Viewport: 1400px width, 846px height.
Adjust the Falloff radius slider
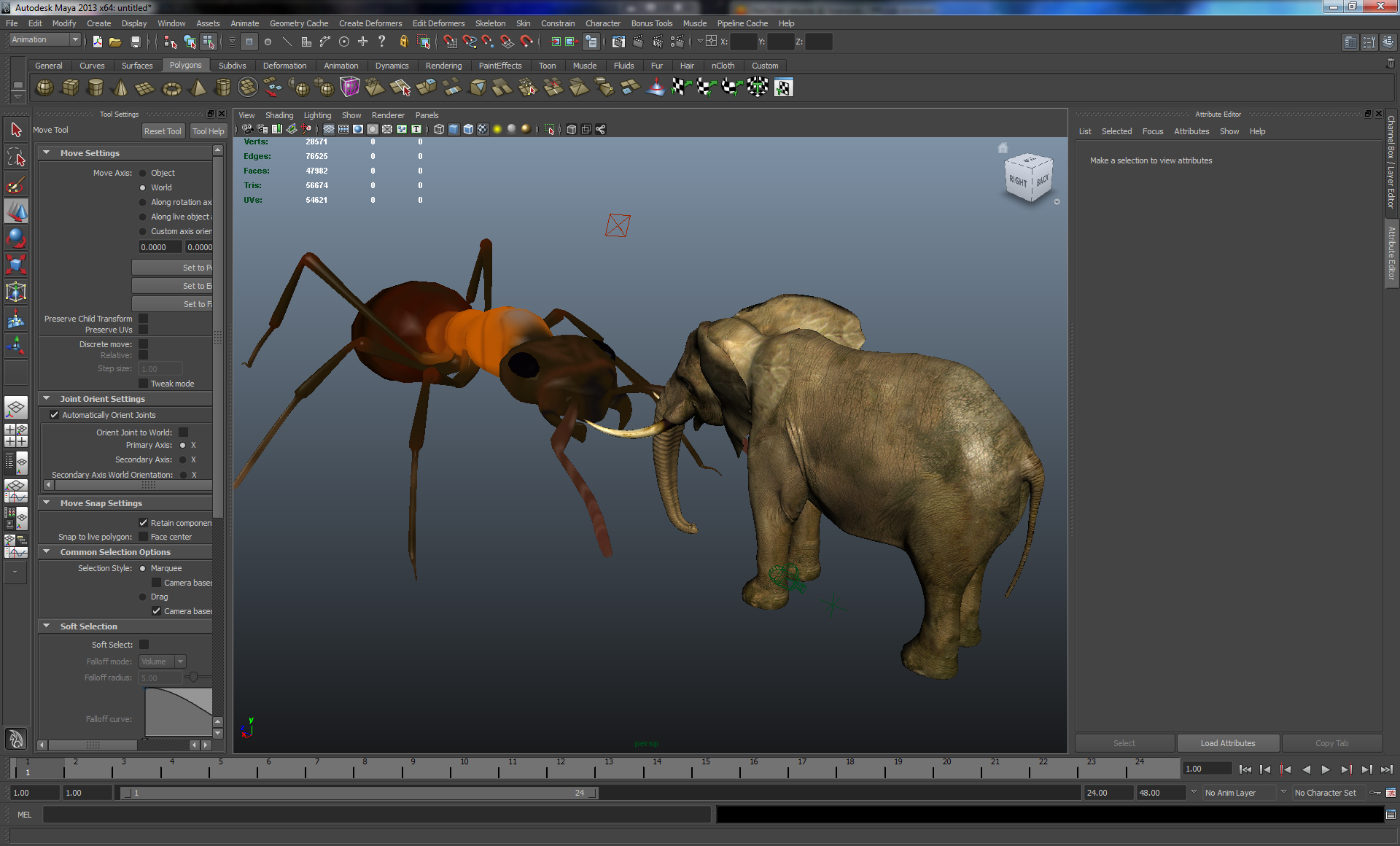coord(192,678)
